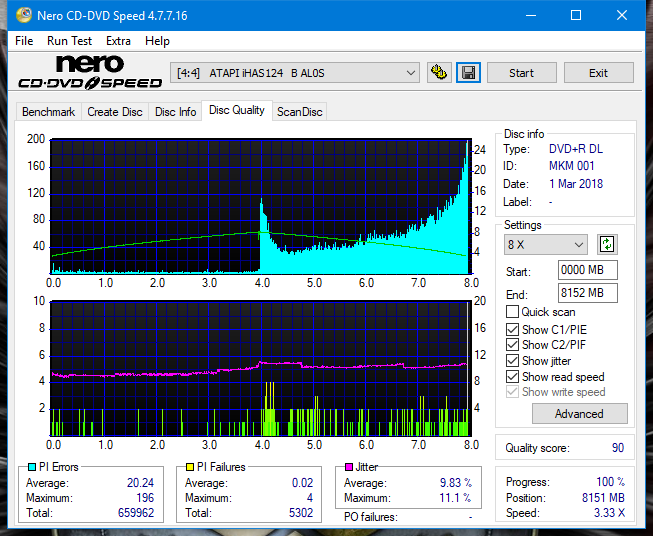Switch to the Benchmark tab
Image resolution: width=653 pixels, height=536 pixels.
(x=49, y=112)
